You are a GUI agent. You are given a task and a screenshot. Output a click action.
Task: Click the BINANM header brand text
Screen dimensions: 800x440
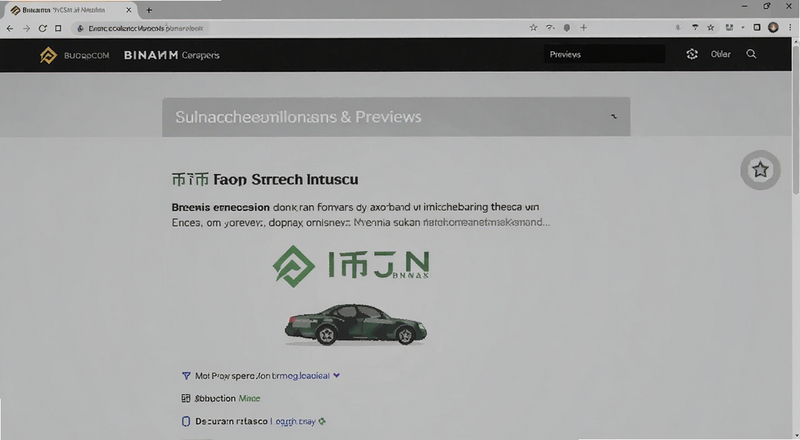[x=151, y=55]
